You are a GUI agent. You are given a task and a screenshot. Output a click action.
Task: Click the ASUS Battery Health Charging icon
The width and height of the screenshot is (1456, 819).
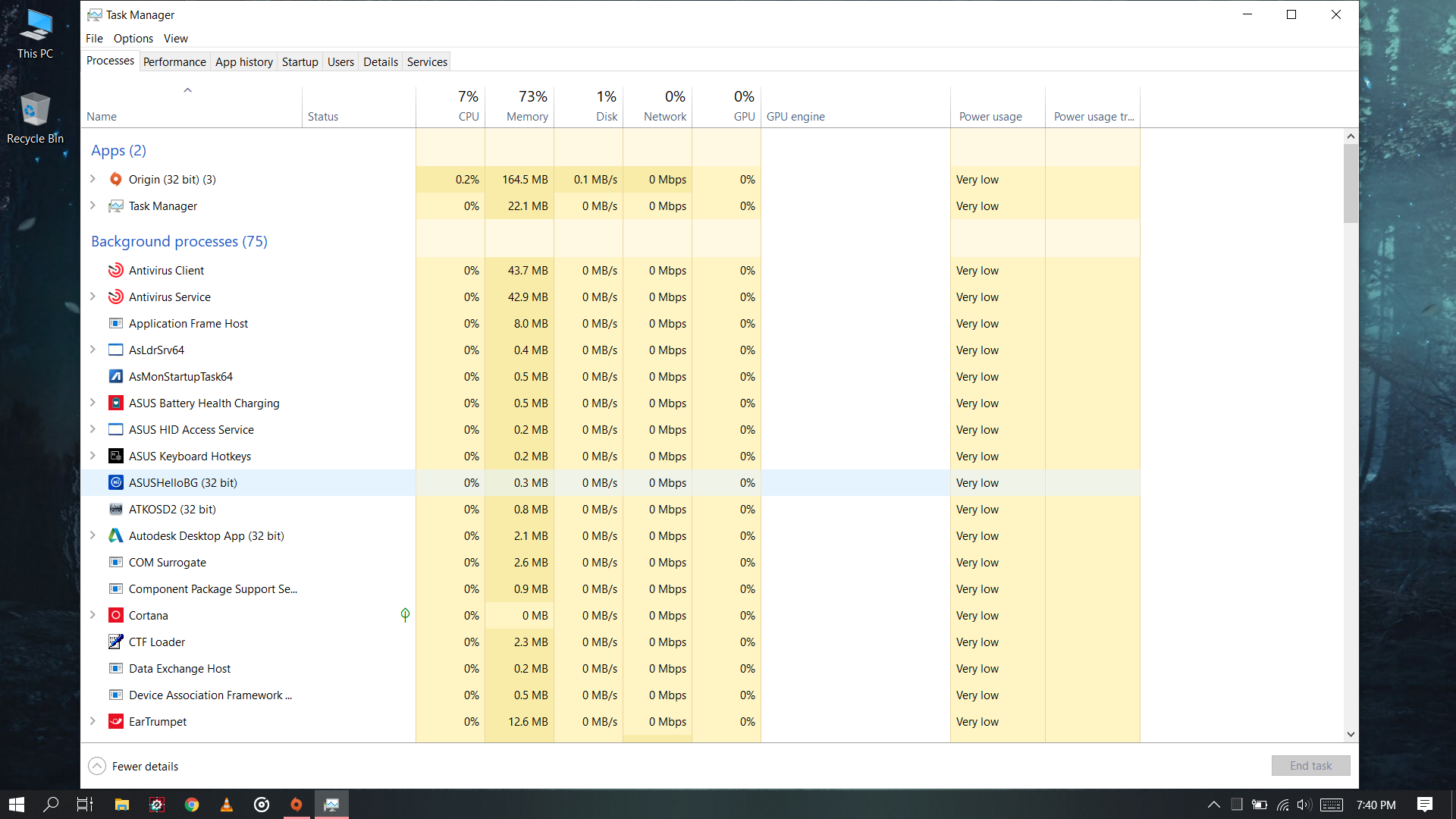coord(115,403)
